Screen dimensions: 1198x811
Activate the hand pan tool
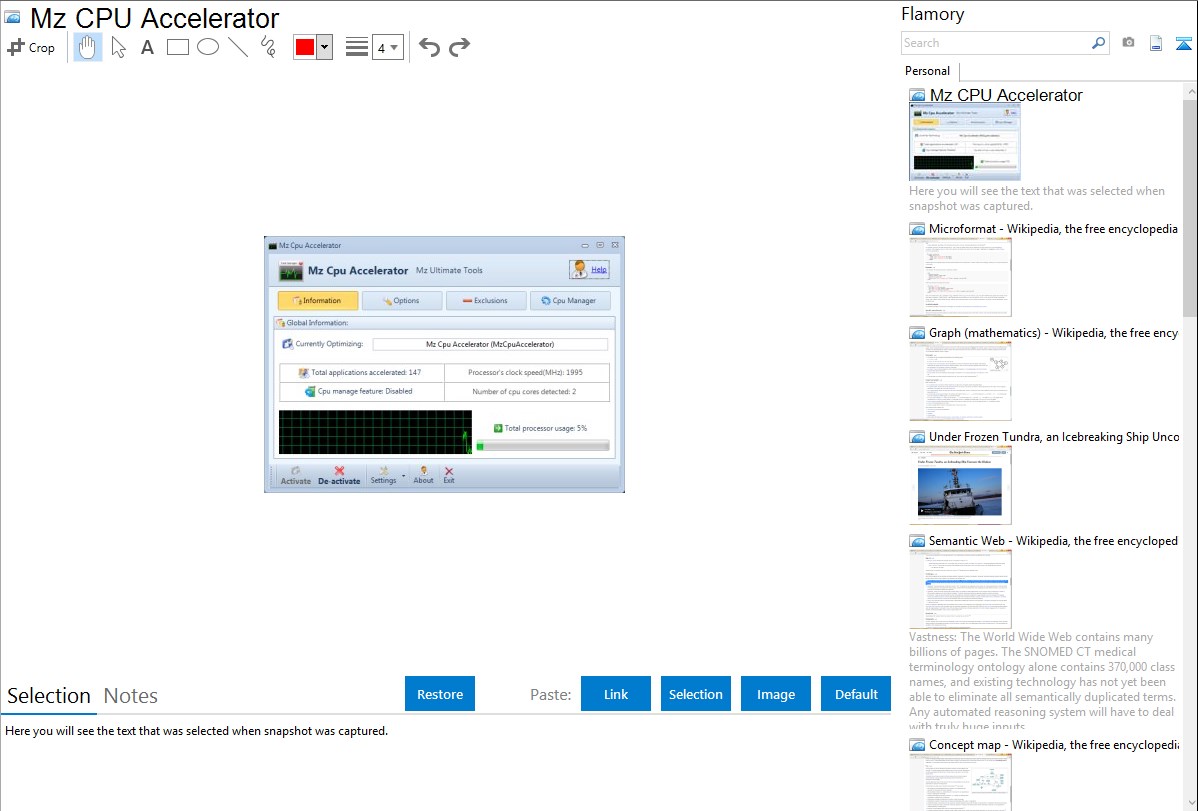88,47
